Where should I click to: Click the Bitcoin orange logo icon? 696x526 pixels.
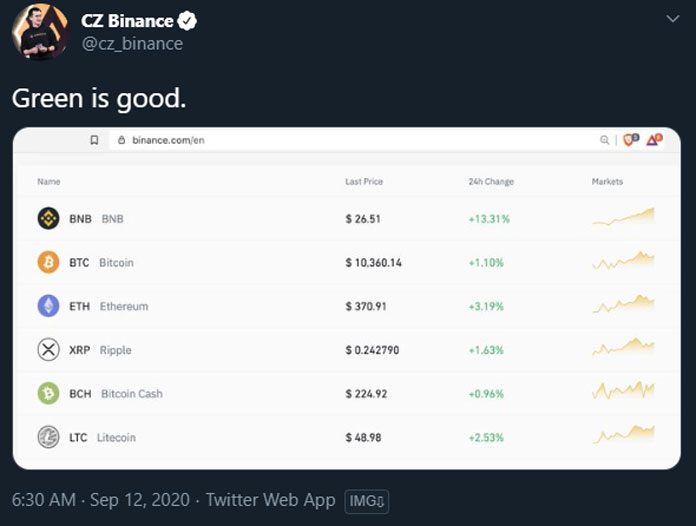[x=48, y=262]
